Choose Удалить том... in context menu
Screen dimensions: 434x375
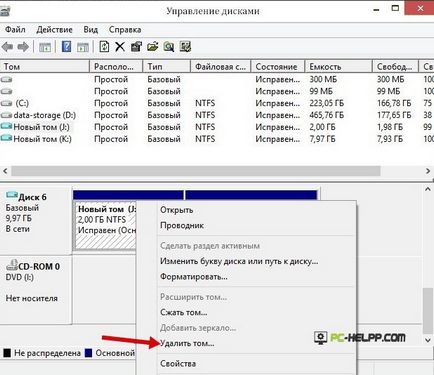point(187,343)
